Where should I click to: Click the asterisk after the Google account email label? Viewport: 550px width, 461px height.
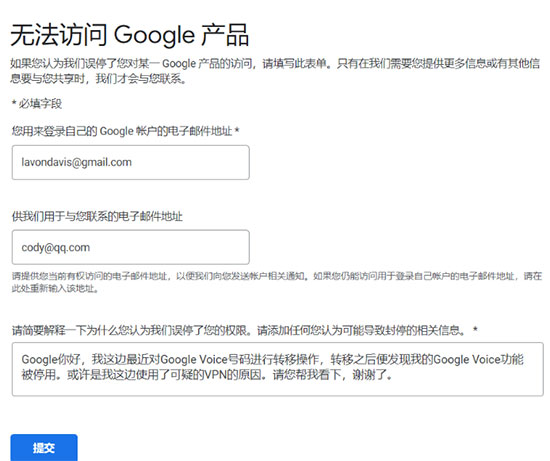[x=237, y=130]
